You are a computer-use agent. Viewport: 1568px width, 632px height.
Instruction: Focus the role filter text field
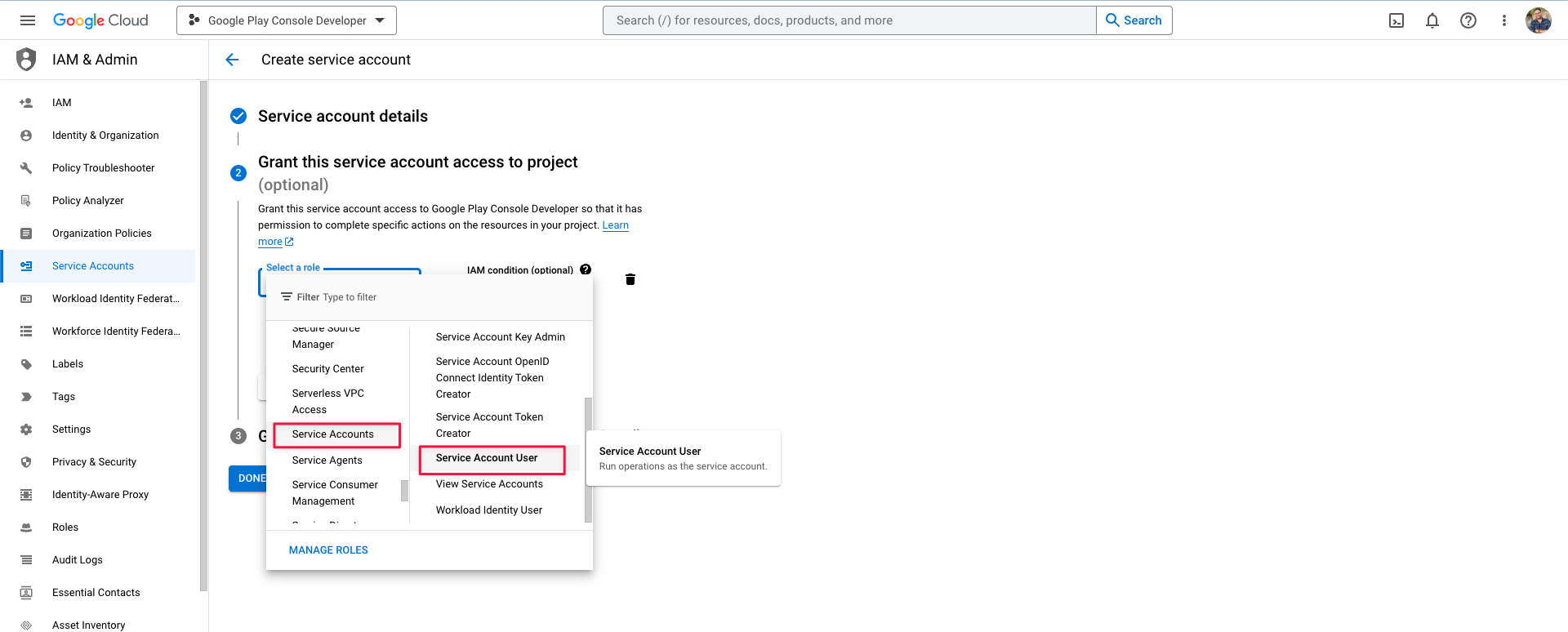430,297
